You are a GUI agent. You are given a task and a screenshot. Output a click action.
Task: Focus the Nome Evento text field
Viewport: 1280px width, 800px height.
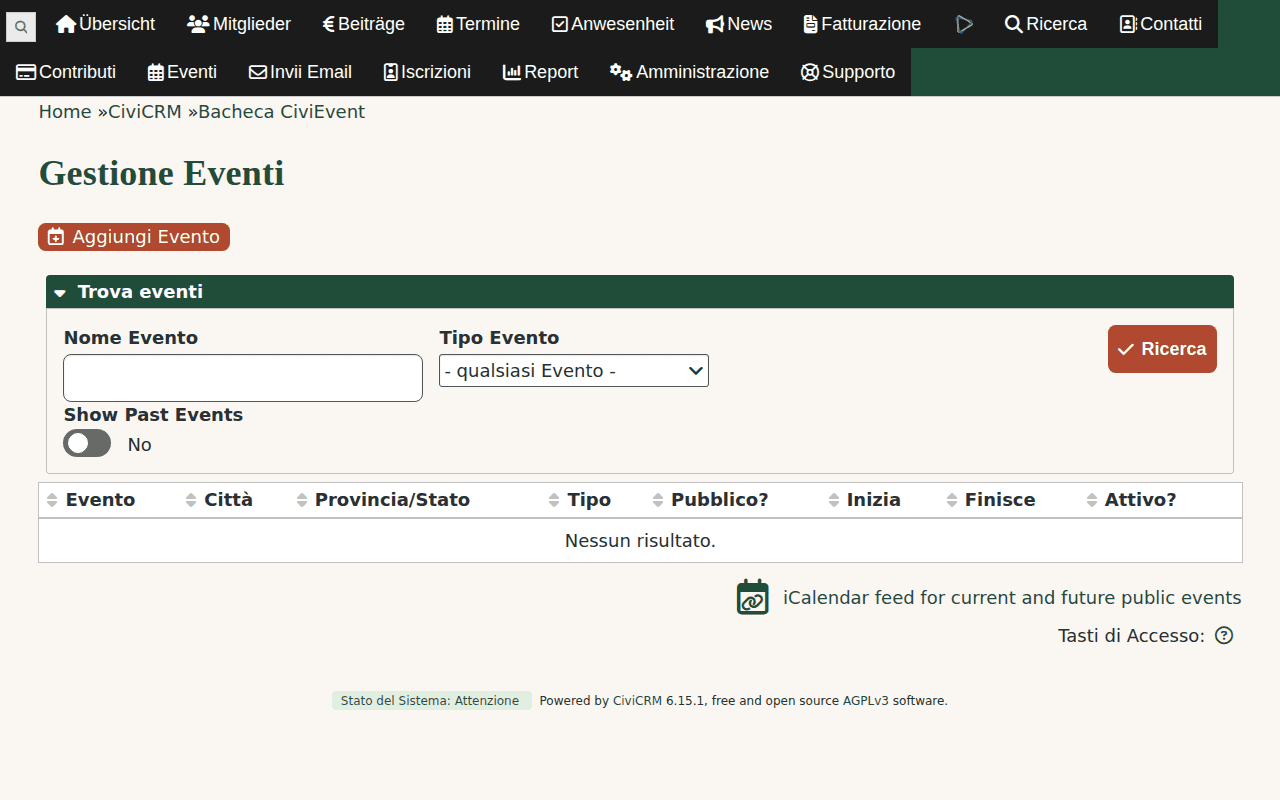(x=243, y=378)
